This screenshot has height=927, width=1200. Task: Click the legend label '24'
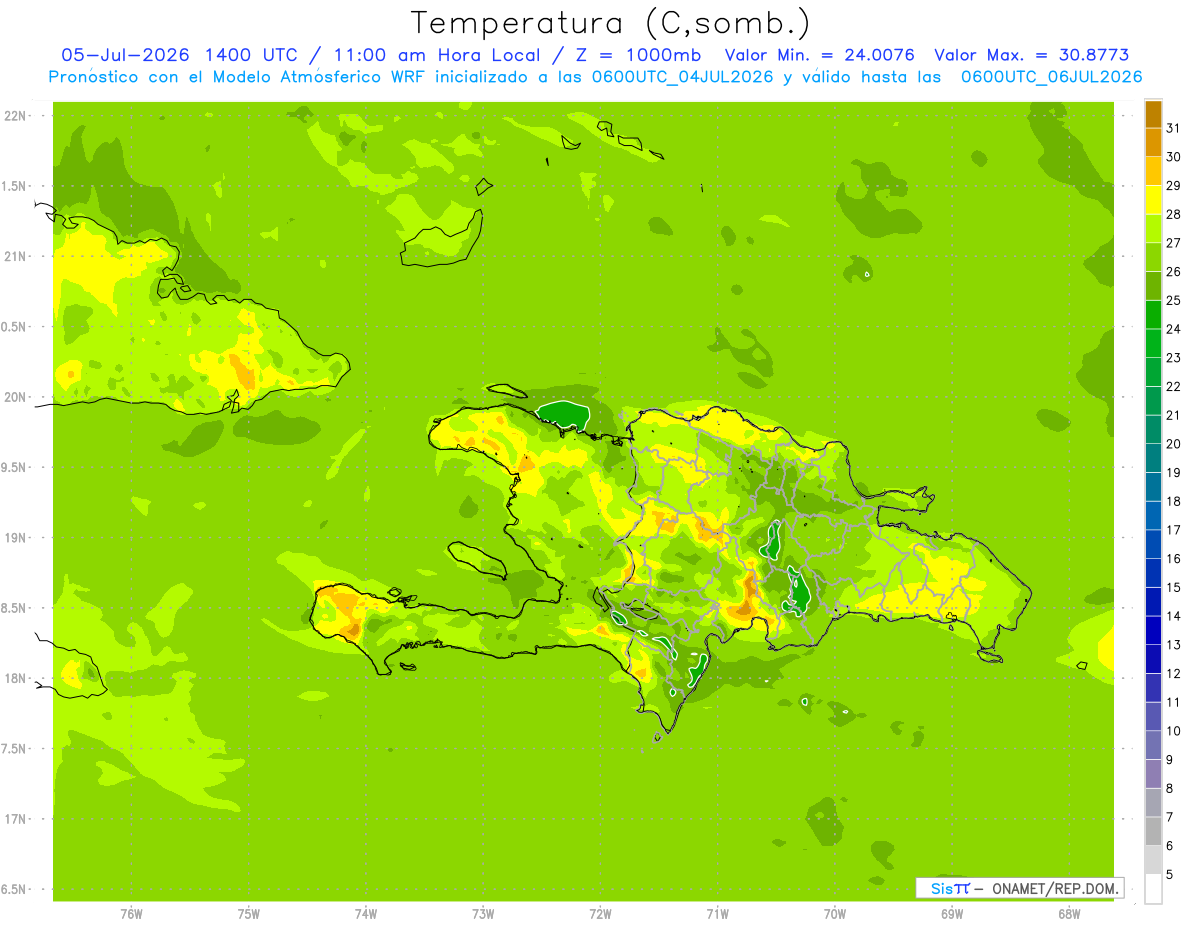(x=1174, y=329)
